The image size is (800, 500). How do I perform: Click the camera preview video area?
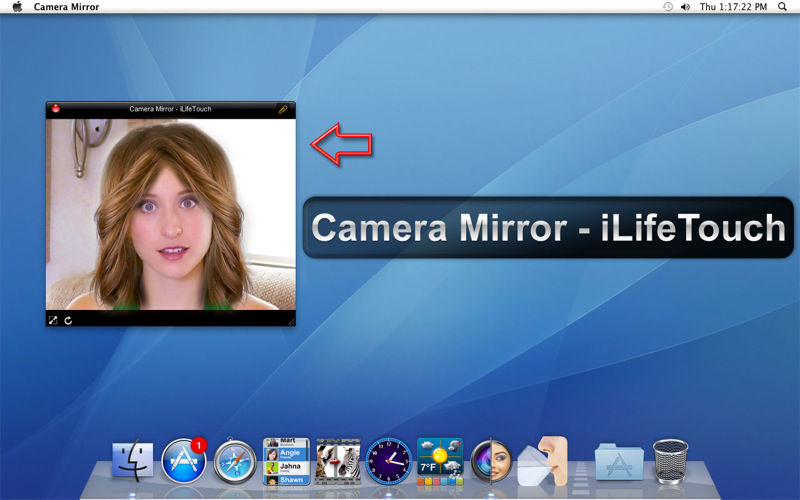click(171, 214)
